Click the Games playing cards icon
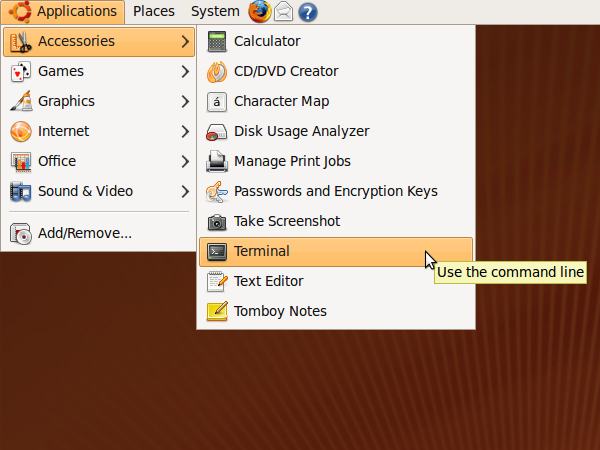600x450 pixels. click(x=21, y=71)
